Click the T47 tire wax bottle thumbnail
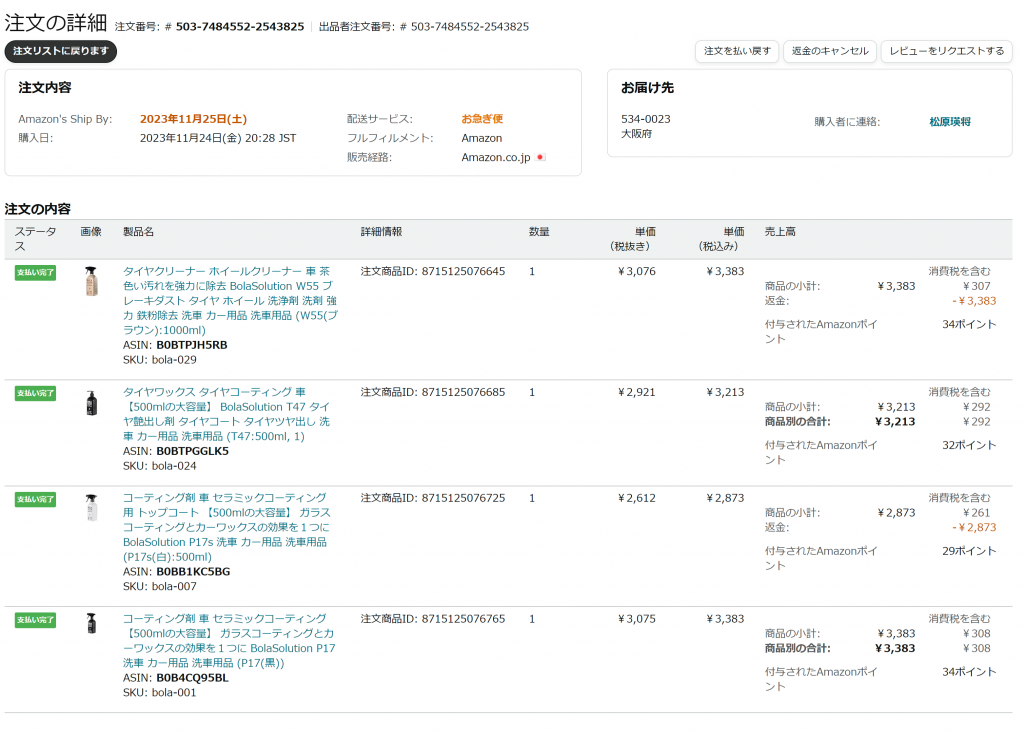Screen dimensions: 1024x737 tap(91, 403)
